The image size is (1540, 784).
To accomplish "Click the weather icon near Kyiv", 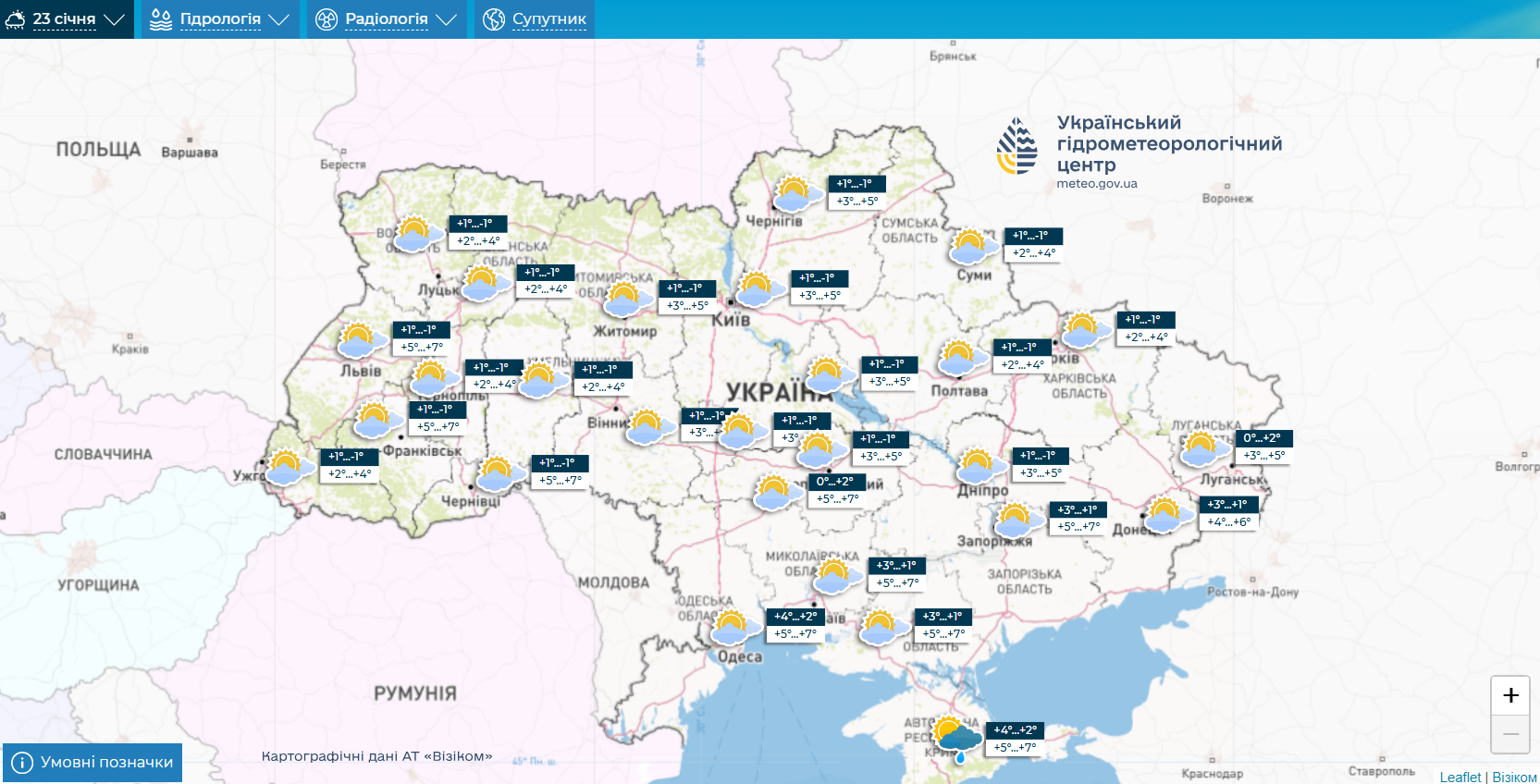I will (x=759, y=289).
